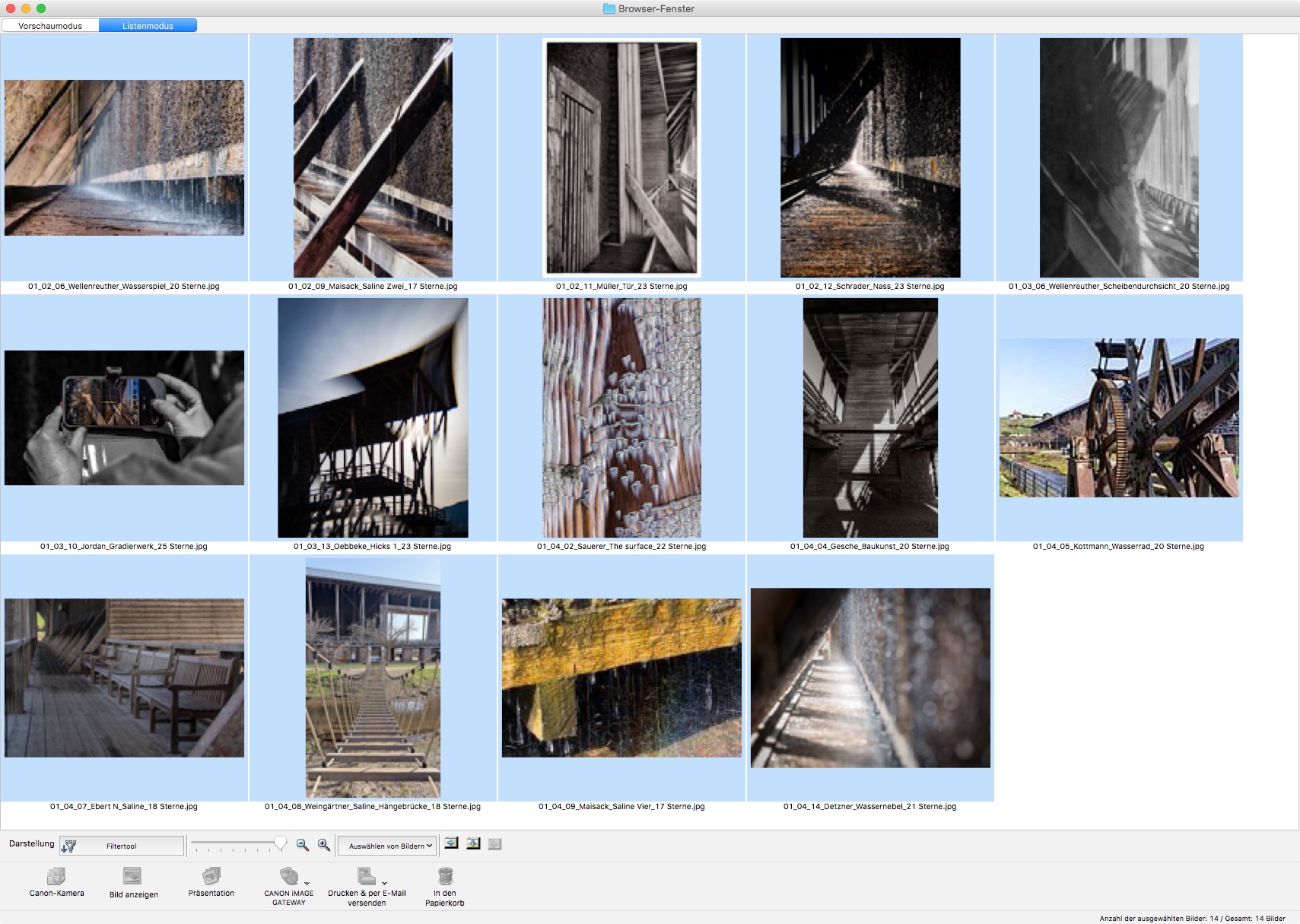Move selection with In den Papierkorb icon
Viewport: 1300px width, 924px height.
click(x=445, y=877)
